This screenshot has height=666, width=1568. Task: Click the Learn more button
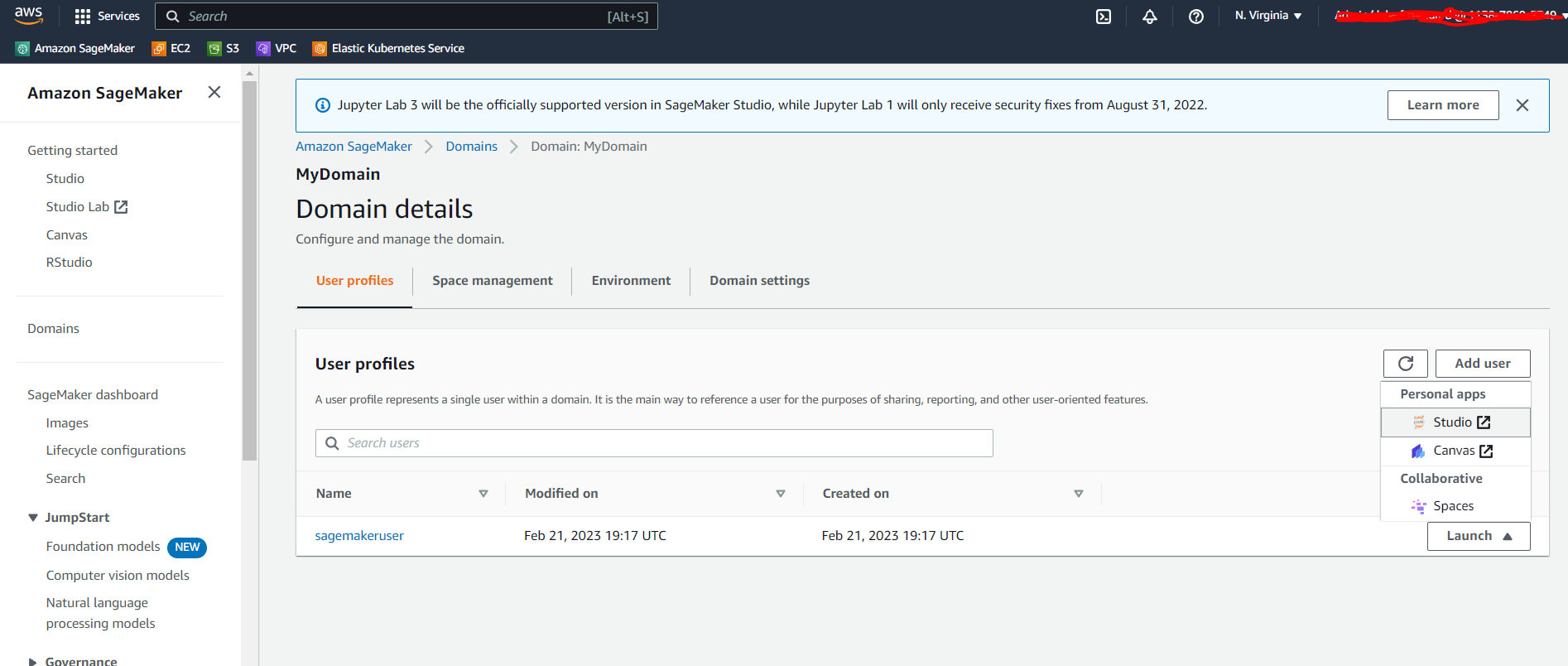coord(1443,105)
